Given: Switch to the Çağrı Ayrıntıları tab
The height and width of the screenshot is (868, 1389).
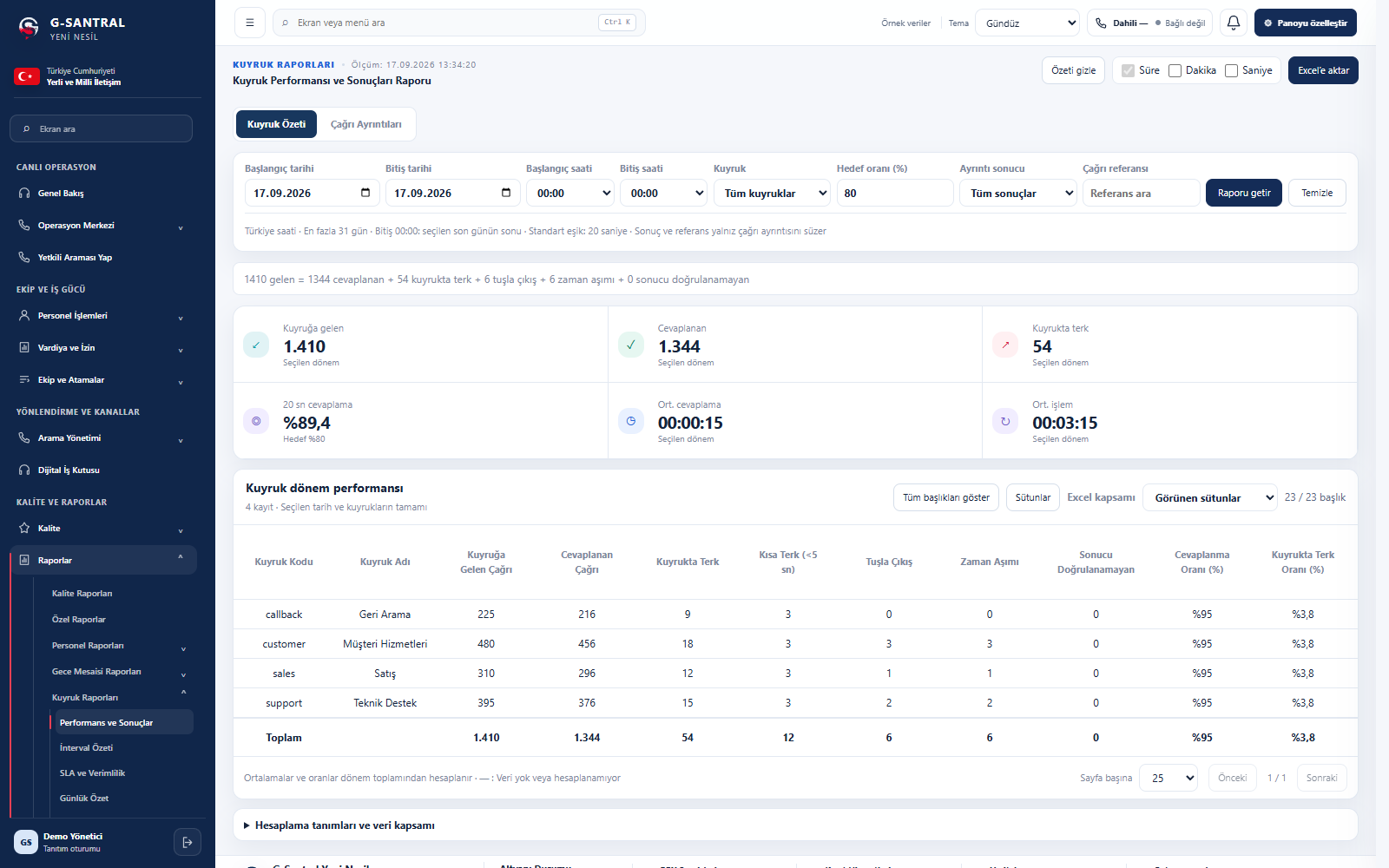Looking at the screenshot, I should 366,124.
